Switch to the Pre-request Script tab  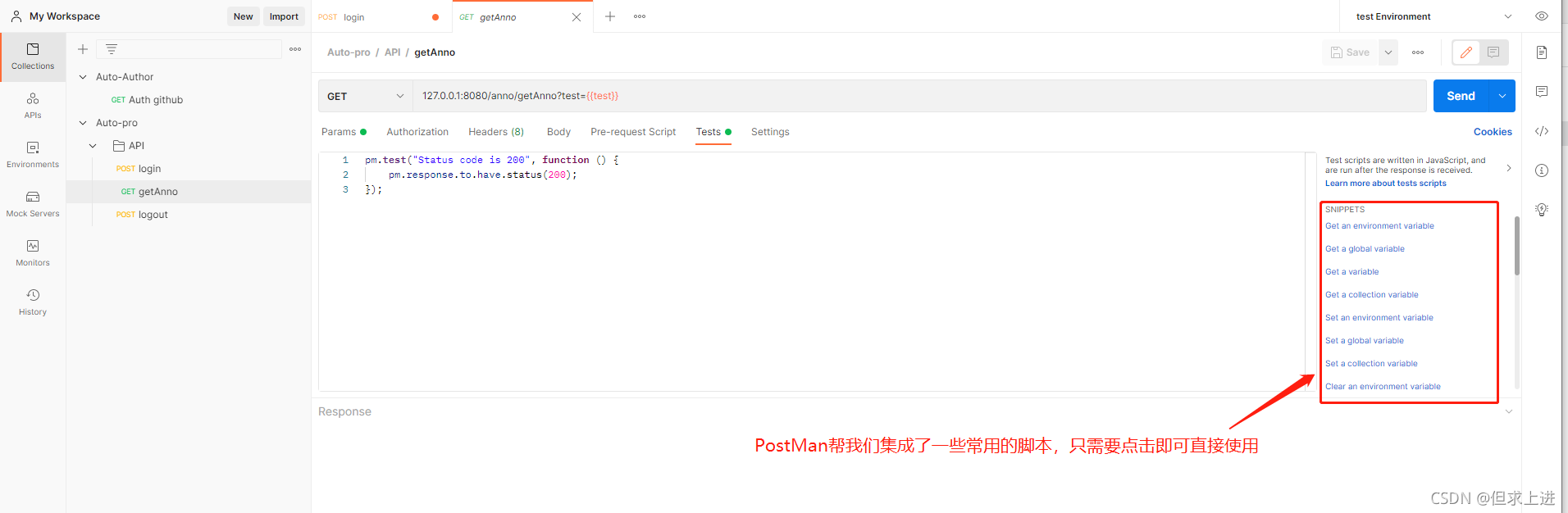[x=633, y=132]
